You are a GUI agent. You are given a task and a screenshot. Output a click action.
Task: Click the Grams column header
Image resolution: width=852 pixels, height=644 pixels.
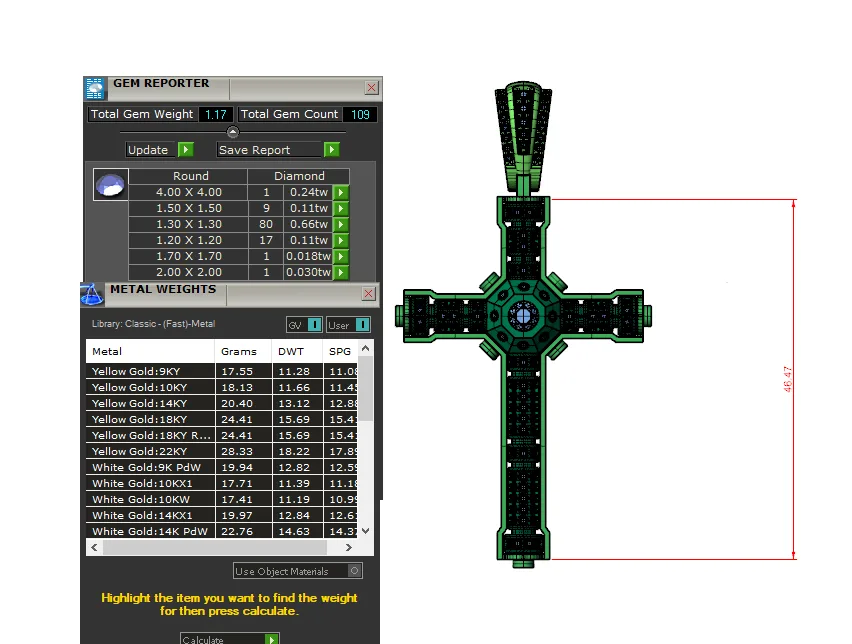(243, 352)
